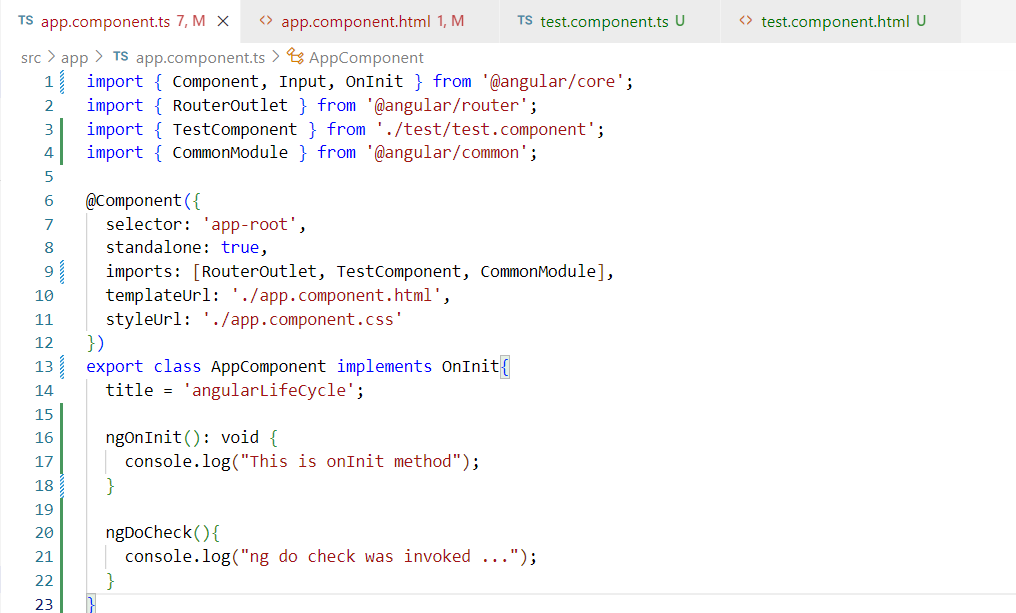Close the app.component.ts tab

pos(222,21)
